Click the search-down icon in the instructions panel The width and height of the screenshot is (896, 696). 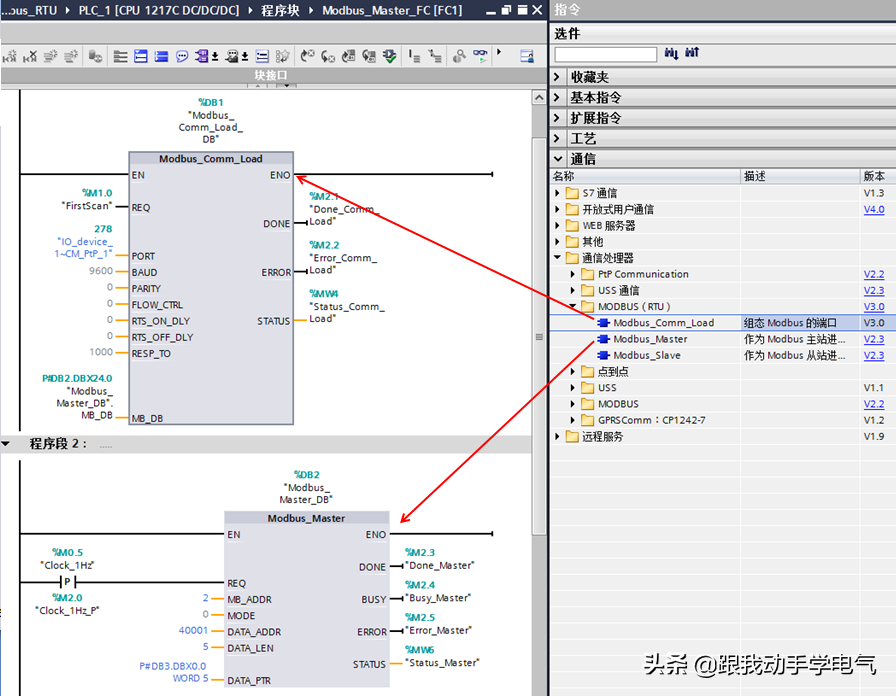pos(671,53)
